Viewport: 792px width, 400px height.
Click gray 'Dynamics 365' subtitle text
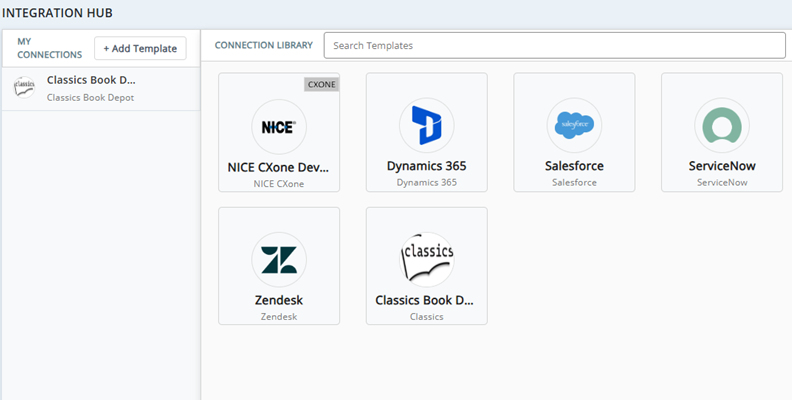426,182
